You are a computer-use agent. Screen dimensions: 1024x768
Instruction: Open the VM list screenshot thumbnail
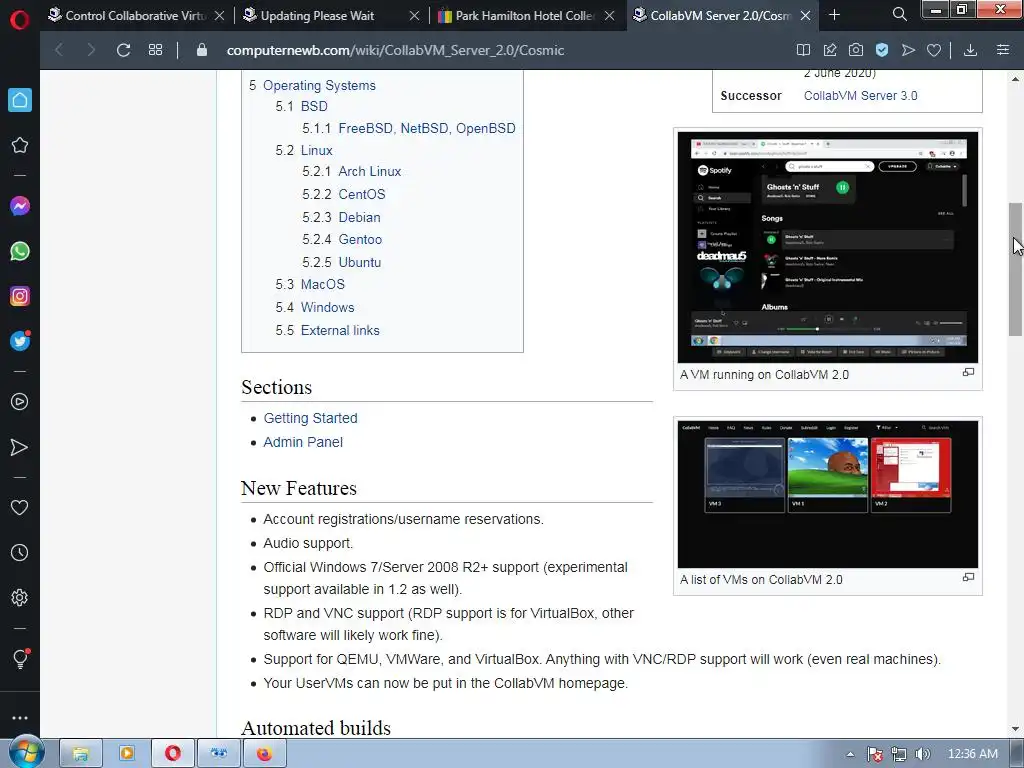click(x=827, y=494)
